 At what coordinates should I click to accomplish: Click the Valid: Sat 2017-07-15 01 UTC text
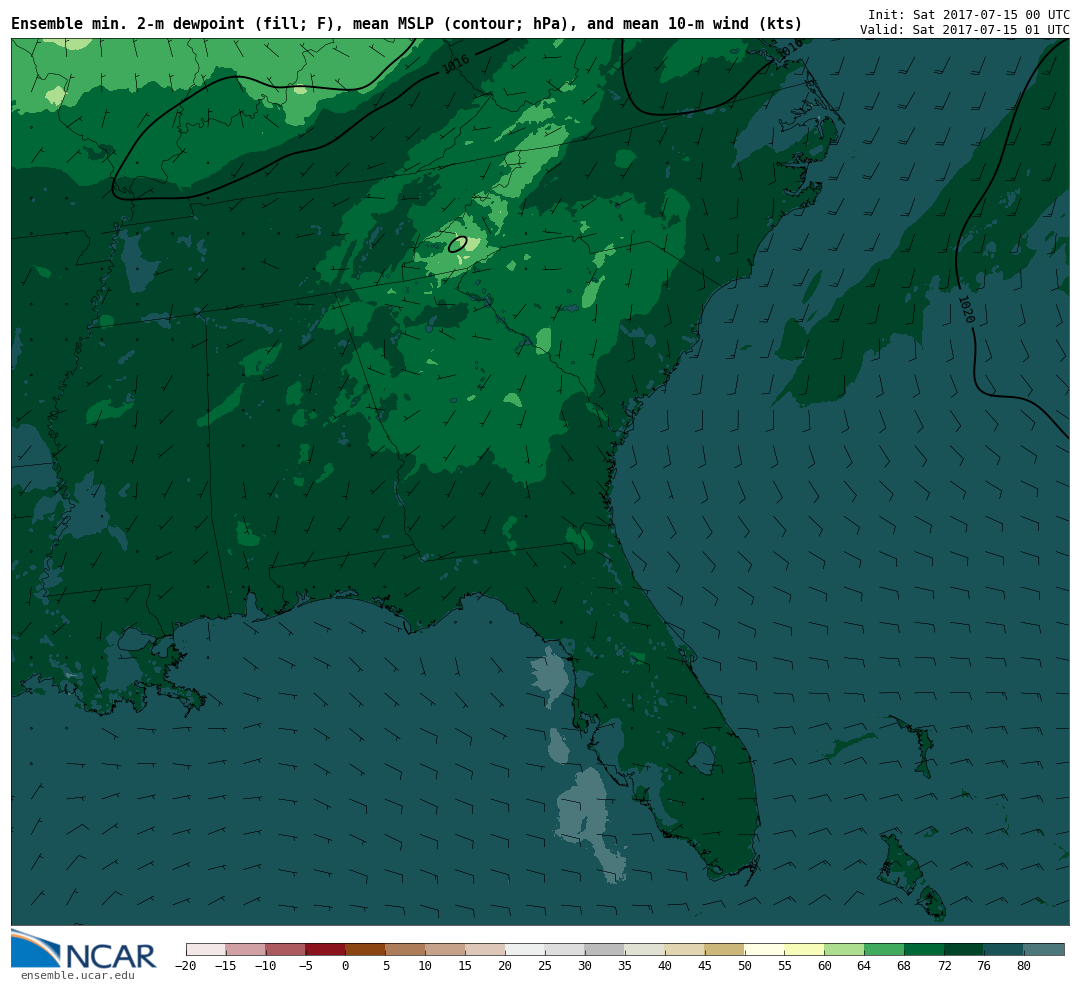964,30
